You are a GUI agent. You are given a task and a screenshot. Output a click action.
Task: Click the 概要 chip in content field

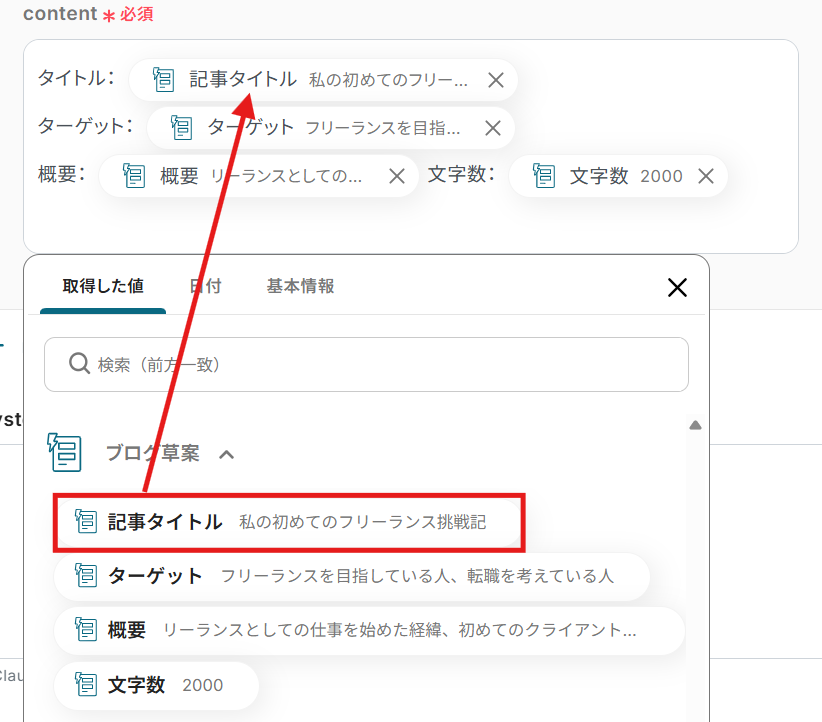(258, 176)
